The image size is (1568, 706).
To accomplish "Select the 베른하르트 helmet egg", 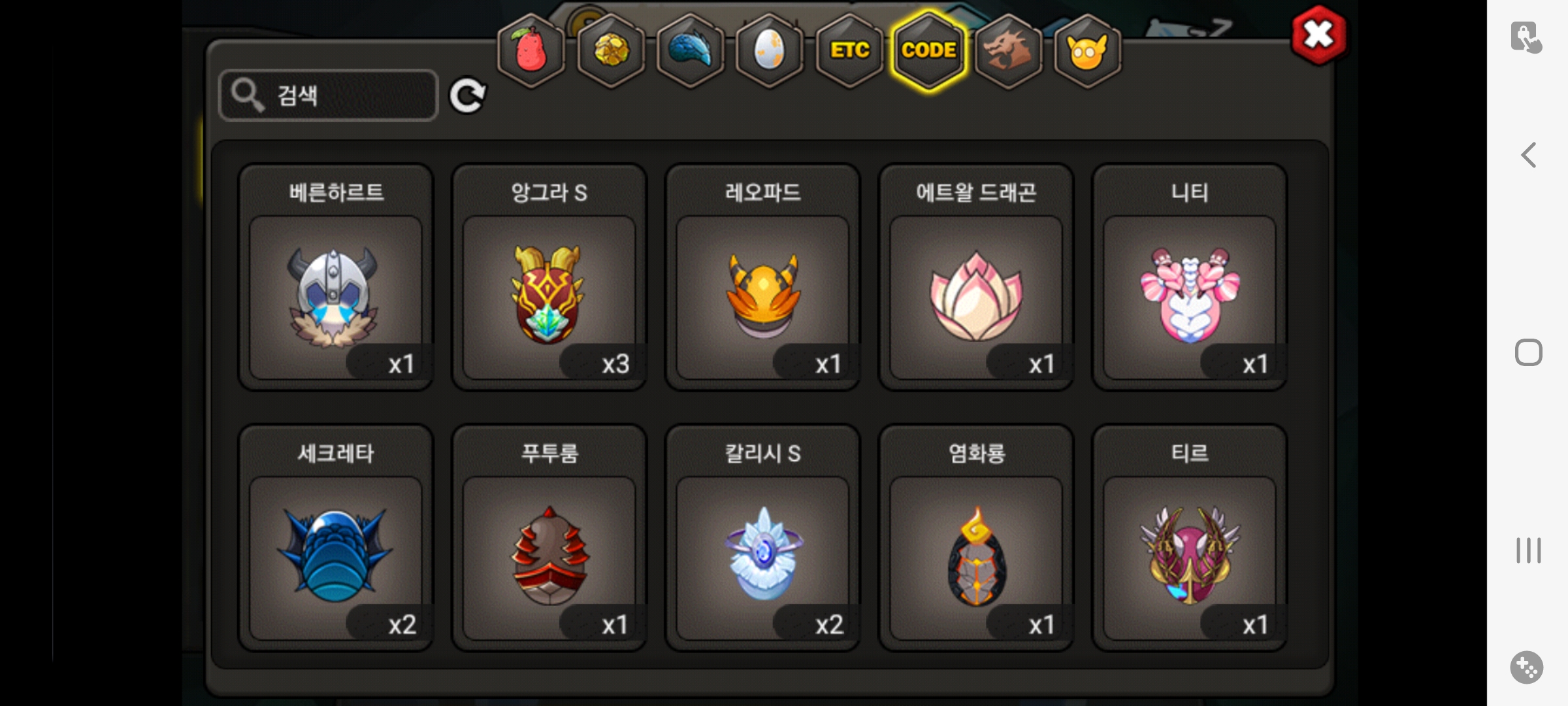I will pos(336,277).
